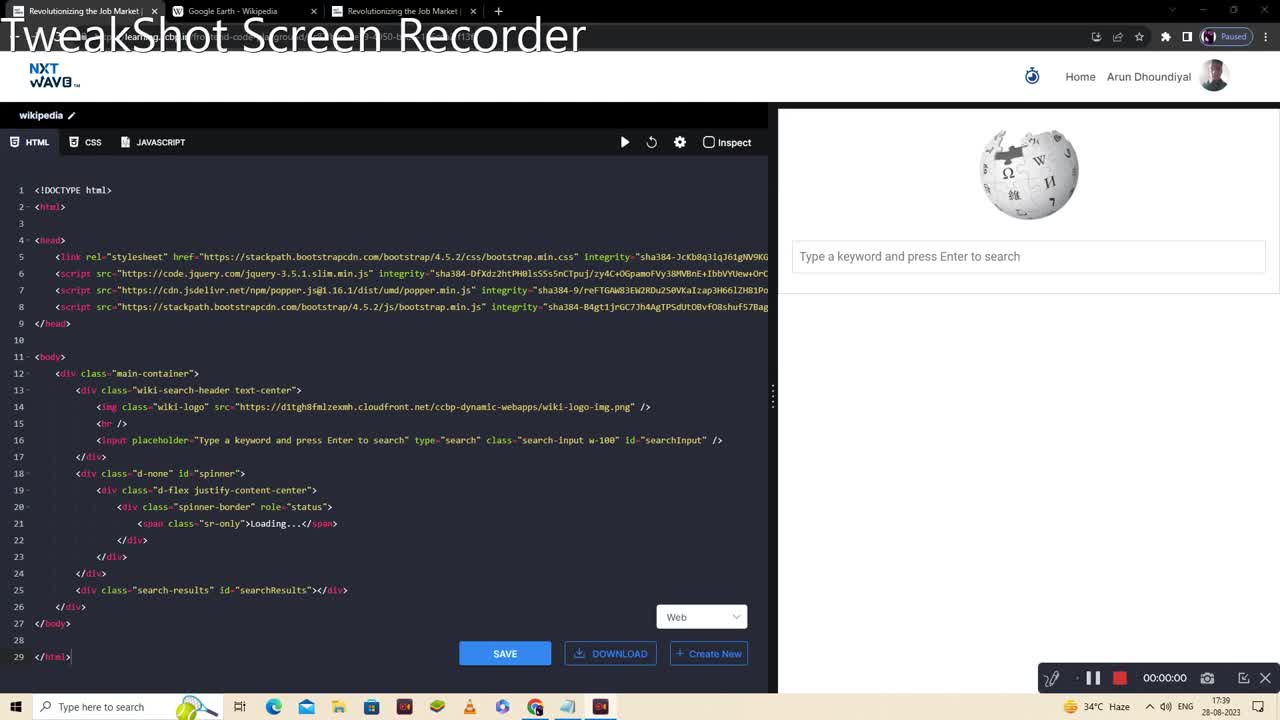
Task: Close the Google Earth - Wikipedia tab
Action: [x=314, y=11]
